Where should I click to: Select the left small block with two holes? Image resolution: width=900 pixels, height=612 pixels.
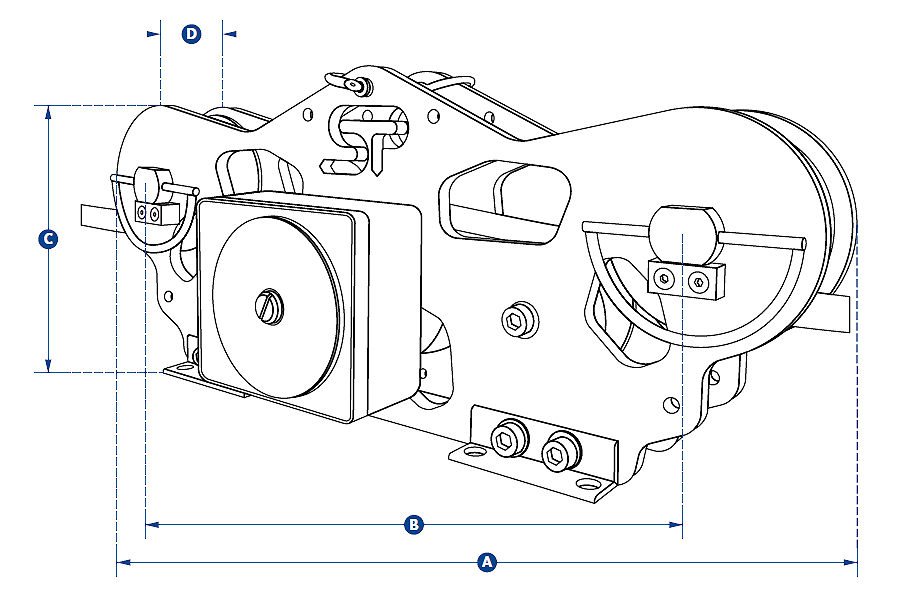151,213
